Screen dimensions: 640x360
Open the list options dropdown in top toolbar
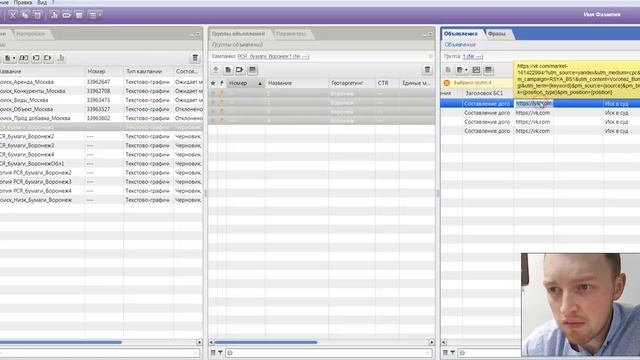click(x=95, y=15)
